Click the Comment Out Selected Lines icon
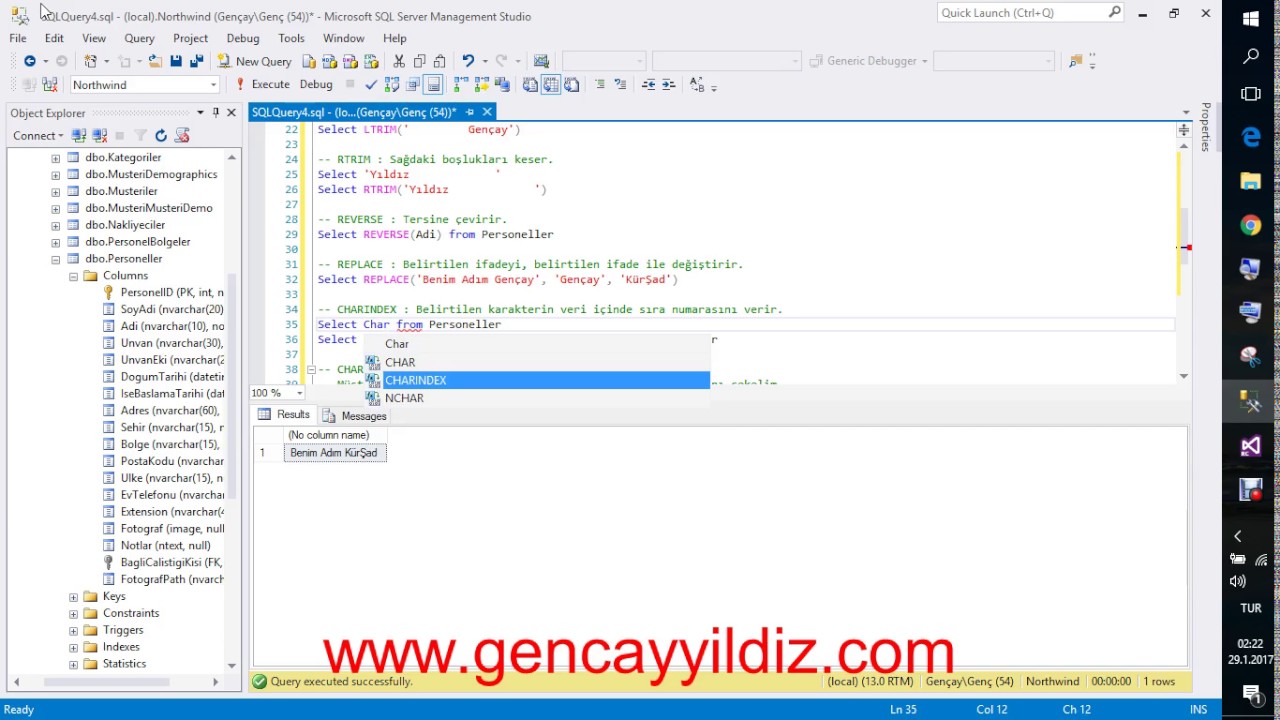The image size is (1280, 720). tap(600, 85)
